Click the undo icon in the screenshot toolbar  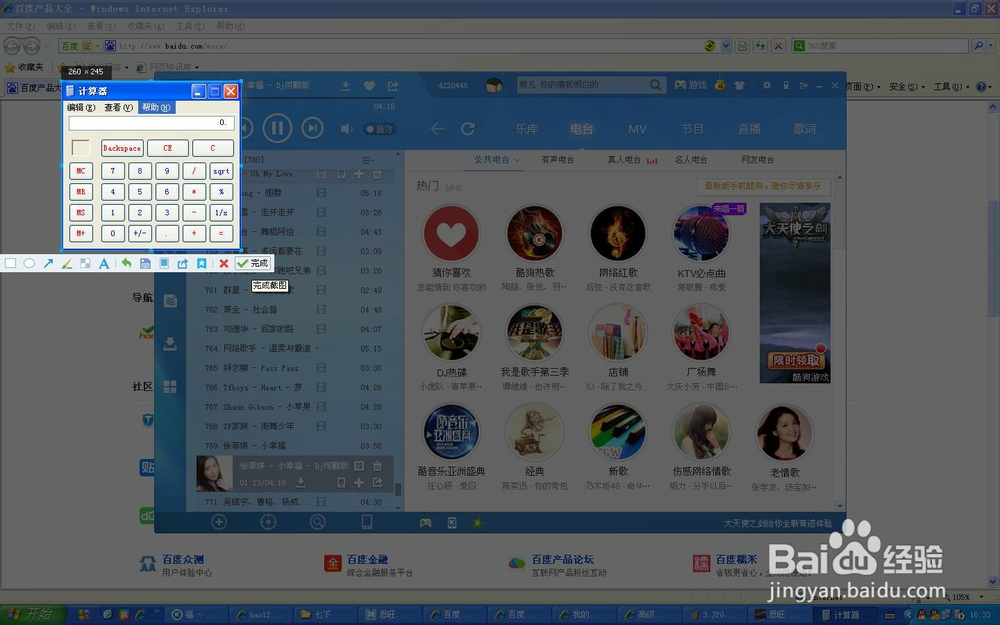(x=126, y=263)
